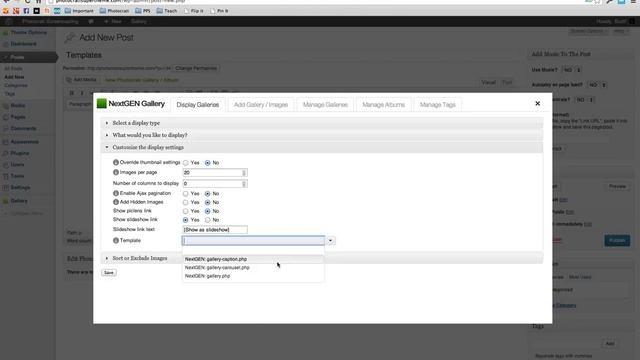
Task: Click info icon beside Template
Action: 116,240
